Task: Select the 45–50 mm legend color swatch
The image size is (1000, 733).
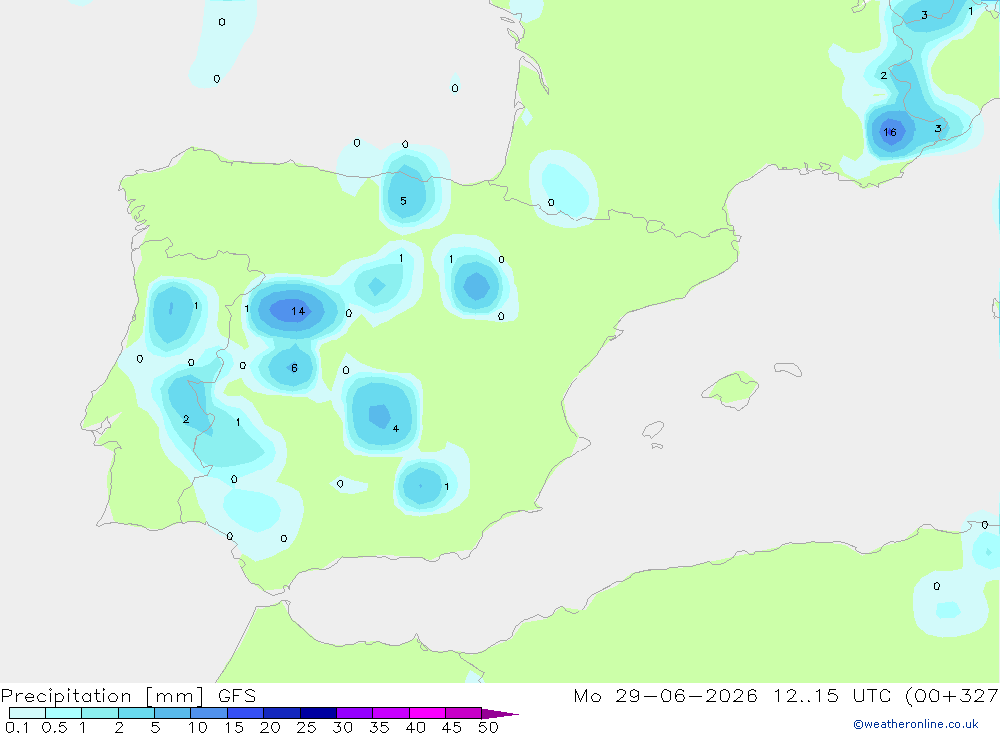Action: pos(464,713)
